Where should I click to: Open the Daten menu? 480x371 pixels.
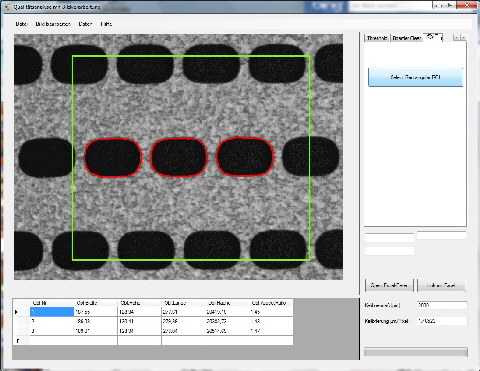pyautogui.click(x=85, y=24)
